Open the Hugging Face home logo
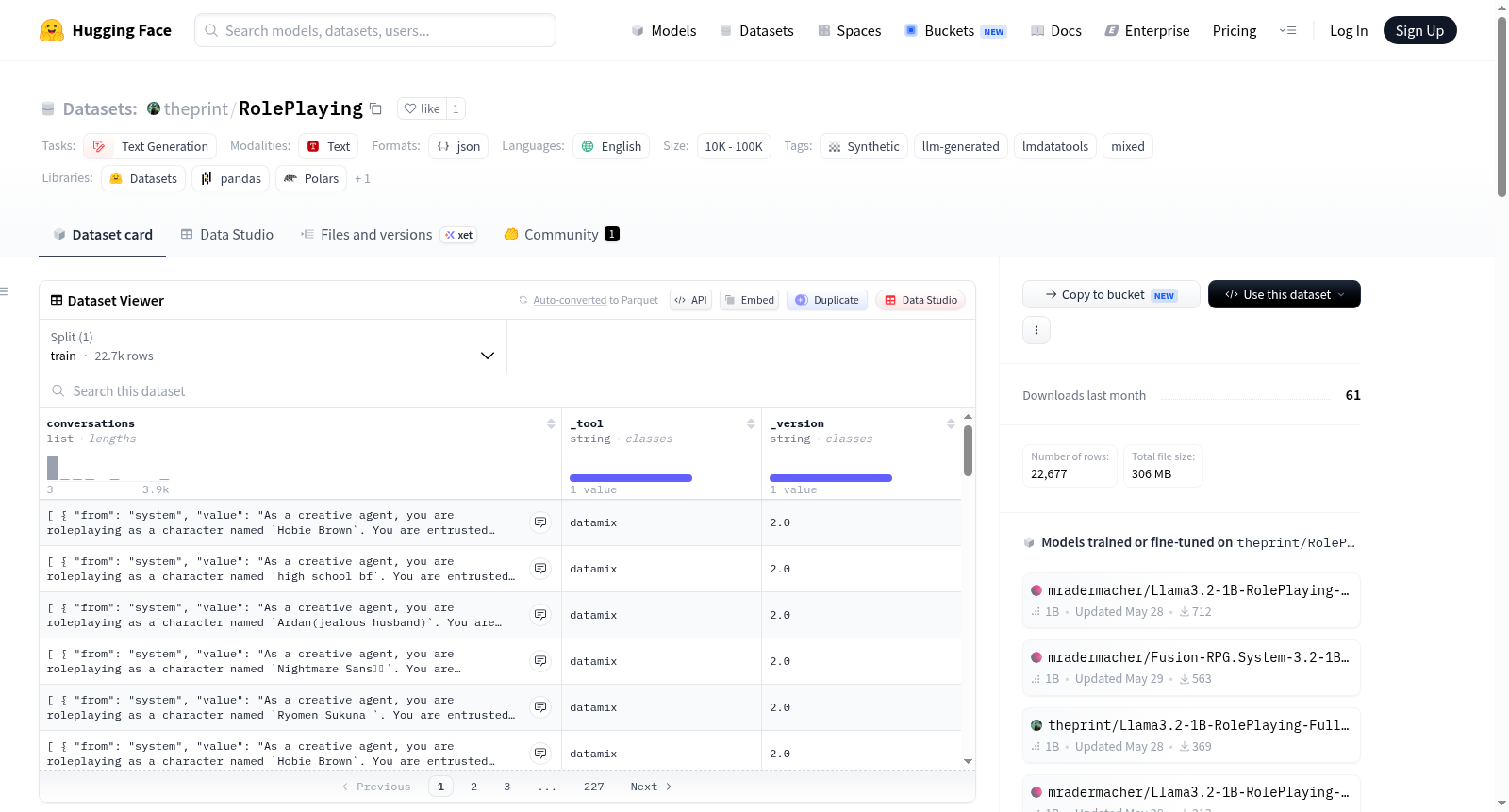This screenshot has width=1509, height=812. pos(106,30)
